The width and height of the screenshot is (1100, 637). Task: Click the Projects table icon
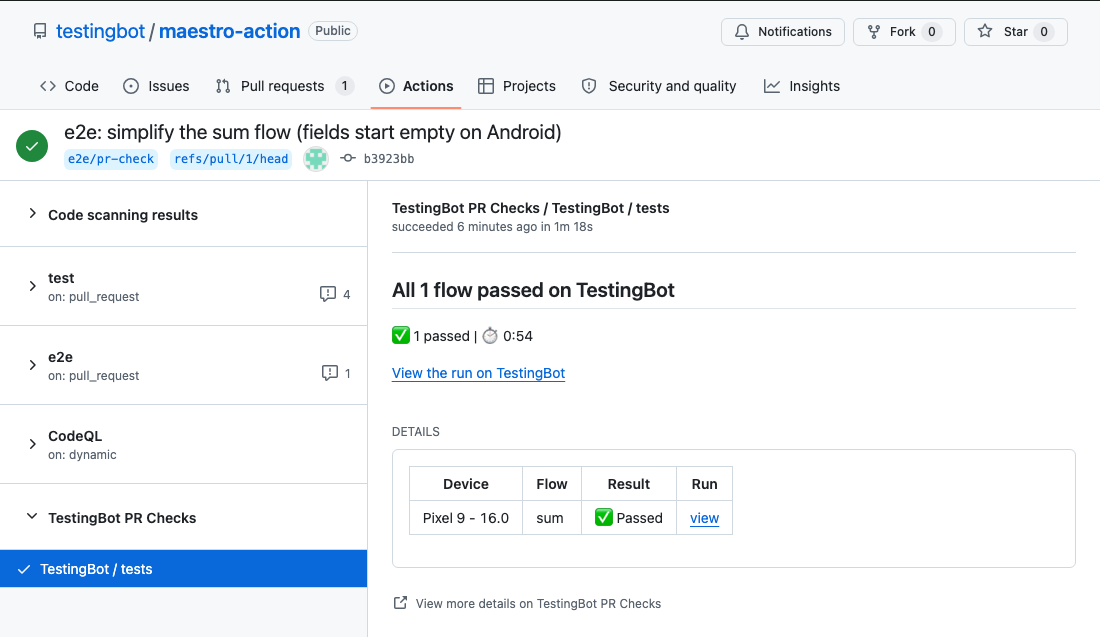tap(485, 86)
